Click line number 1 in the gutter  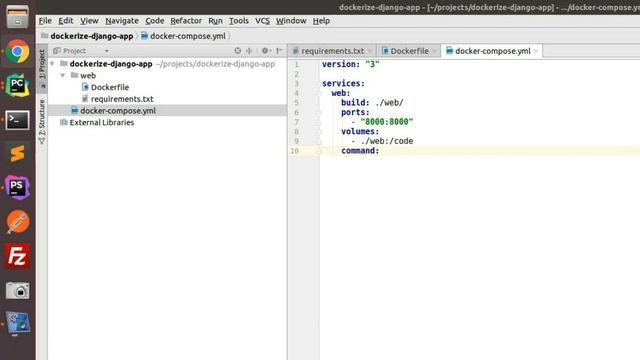point(297,64)
